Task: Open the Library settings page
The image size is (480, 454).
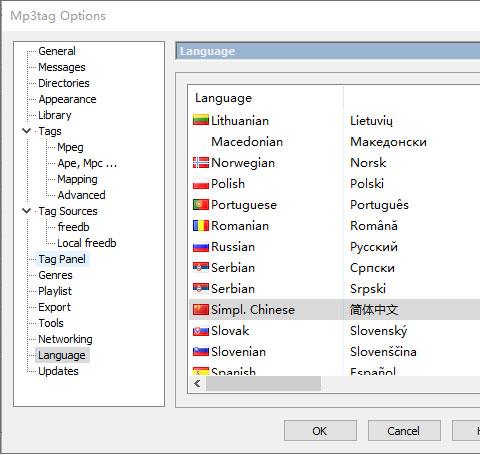Action: 55,115
